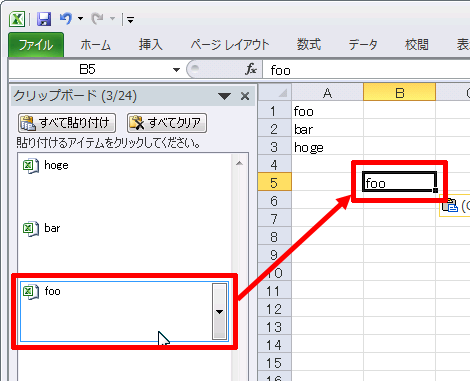This screenshot has height=381, width=470.
Task: Customize the Quick Access Toolbar dropdown
Action: point(130,20)
